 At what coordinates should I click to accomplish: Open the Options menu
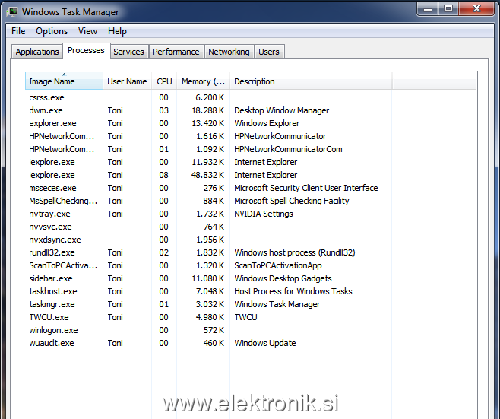point(51,31)
